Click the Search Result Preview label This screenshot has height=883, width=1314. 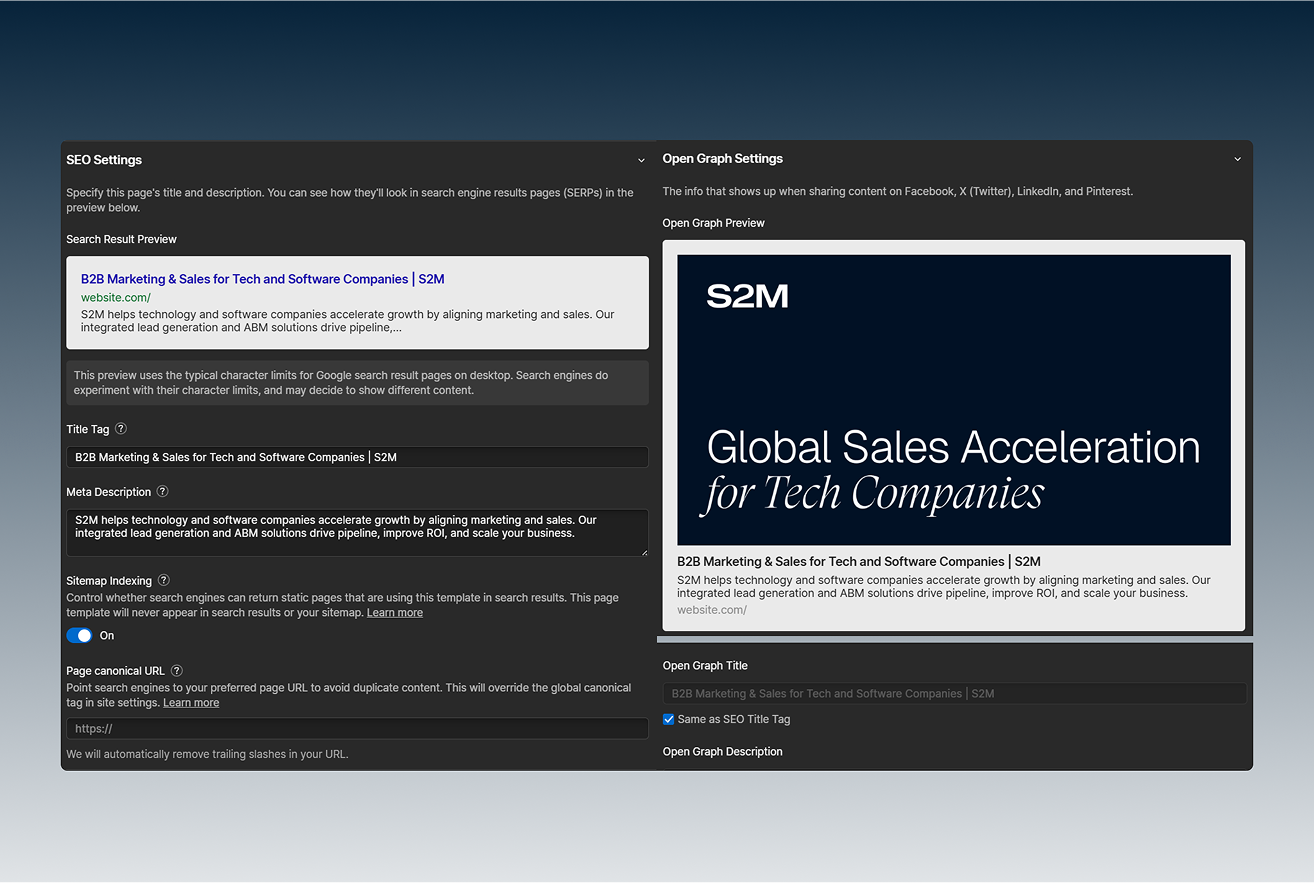[x=122, y=240]
